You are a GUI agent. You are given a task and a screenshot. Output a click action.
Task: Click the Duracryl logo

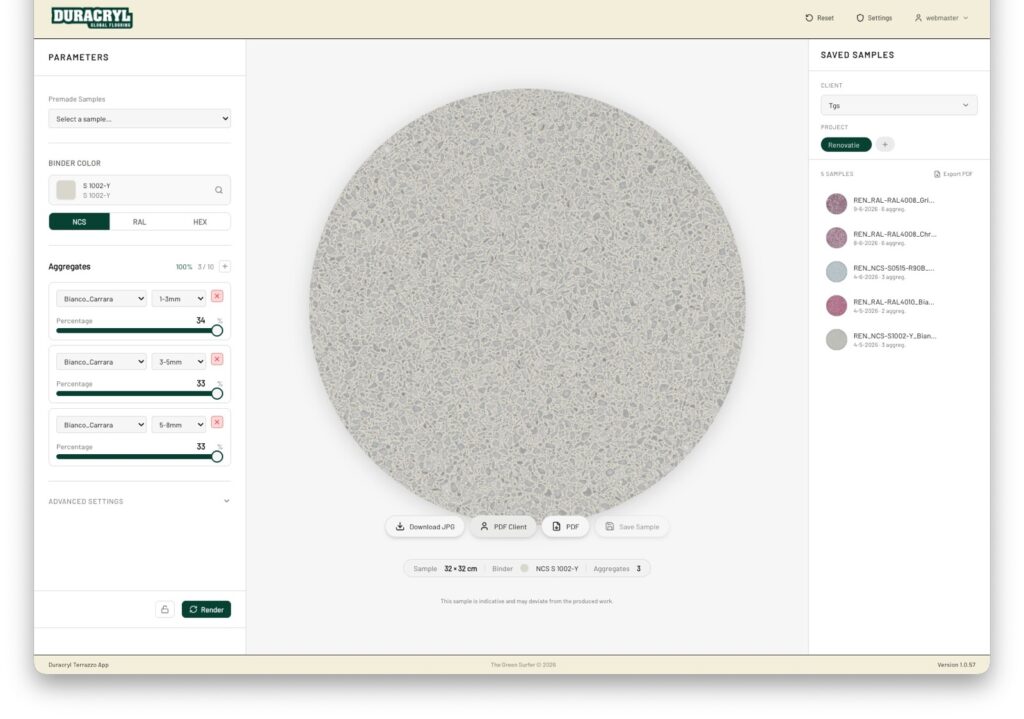coord(92,17)
